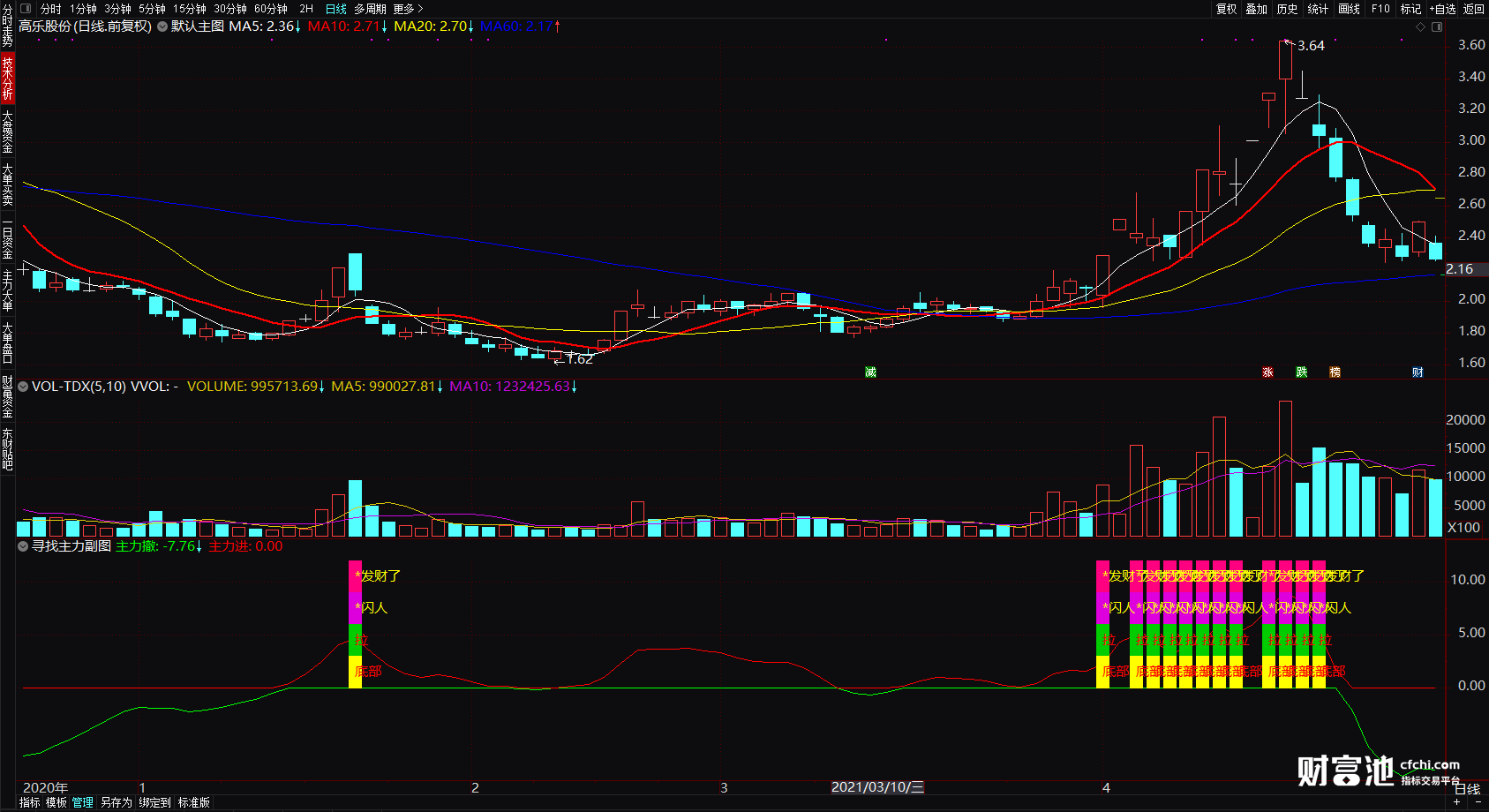Click the yellow MA20 value label
This screenshot has width=1489, height=812.
[434, 26]
